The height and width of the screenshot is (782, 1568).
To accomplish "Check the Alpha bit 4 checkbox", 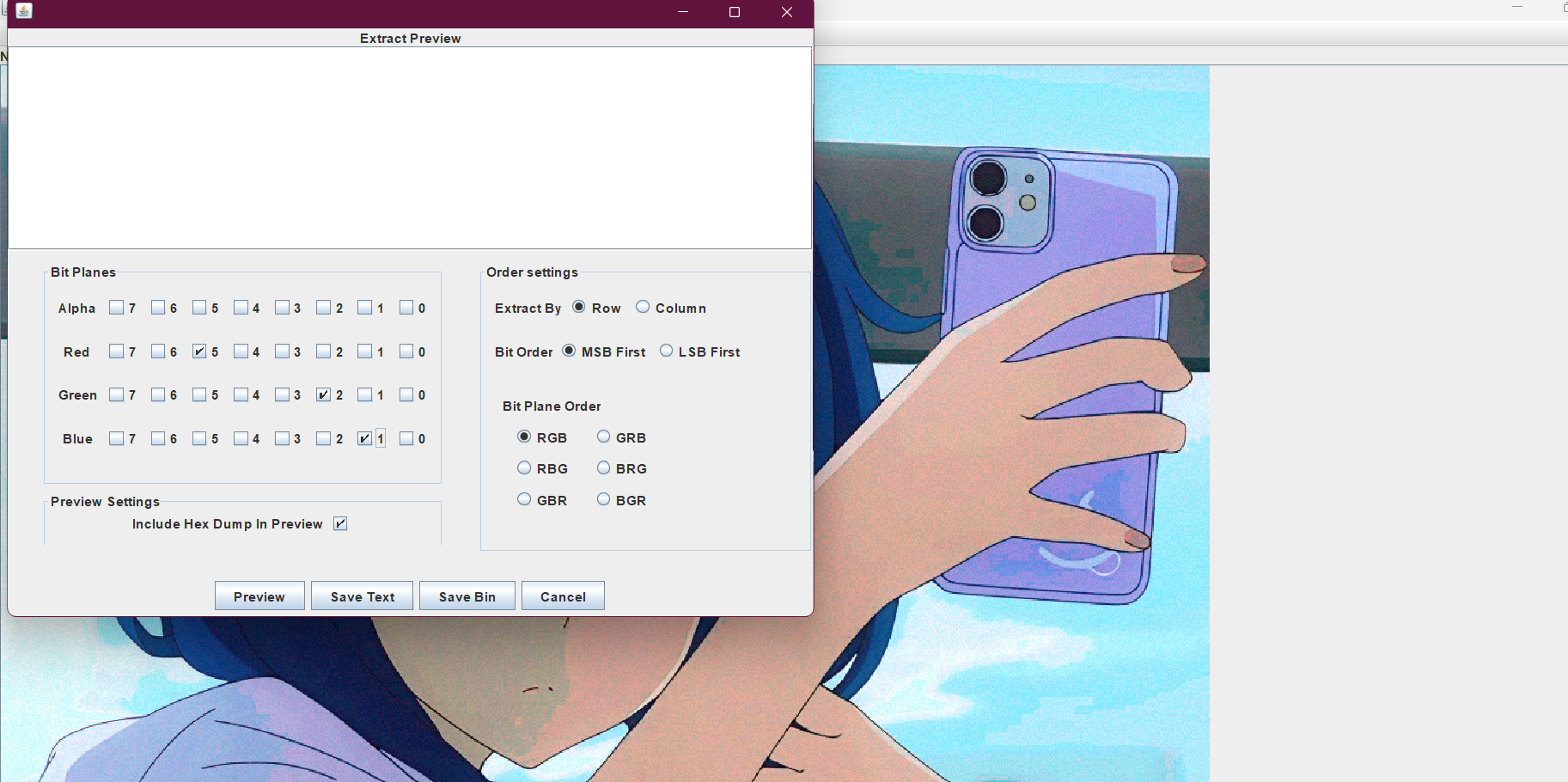I will click(x=241, y=308).
